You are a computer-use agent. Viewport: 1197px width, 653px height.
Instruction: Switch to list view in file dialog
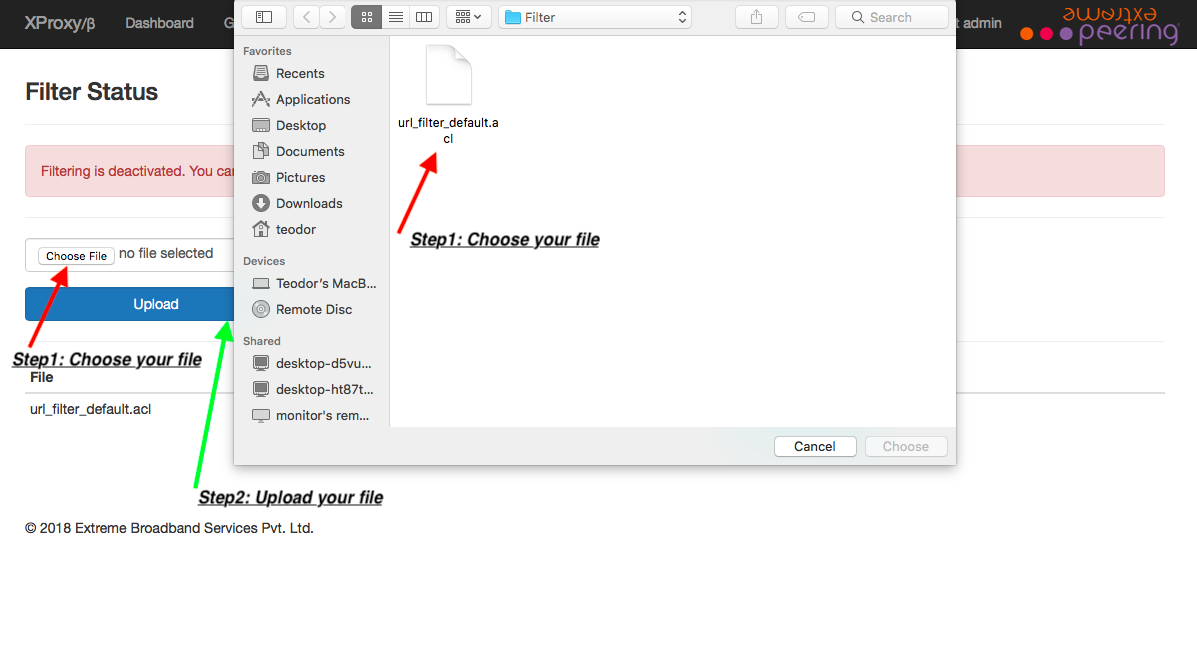396,17
